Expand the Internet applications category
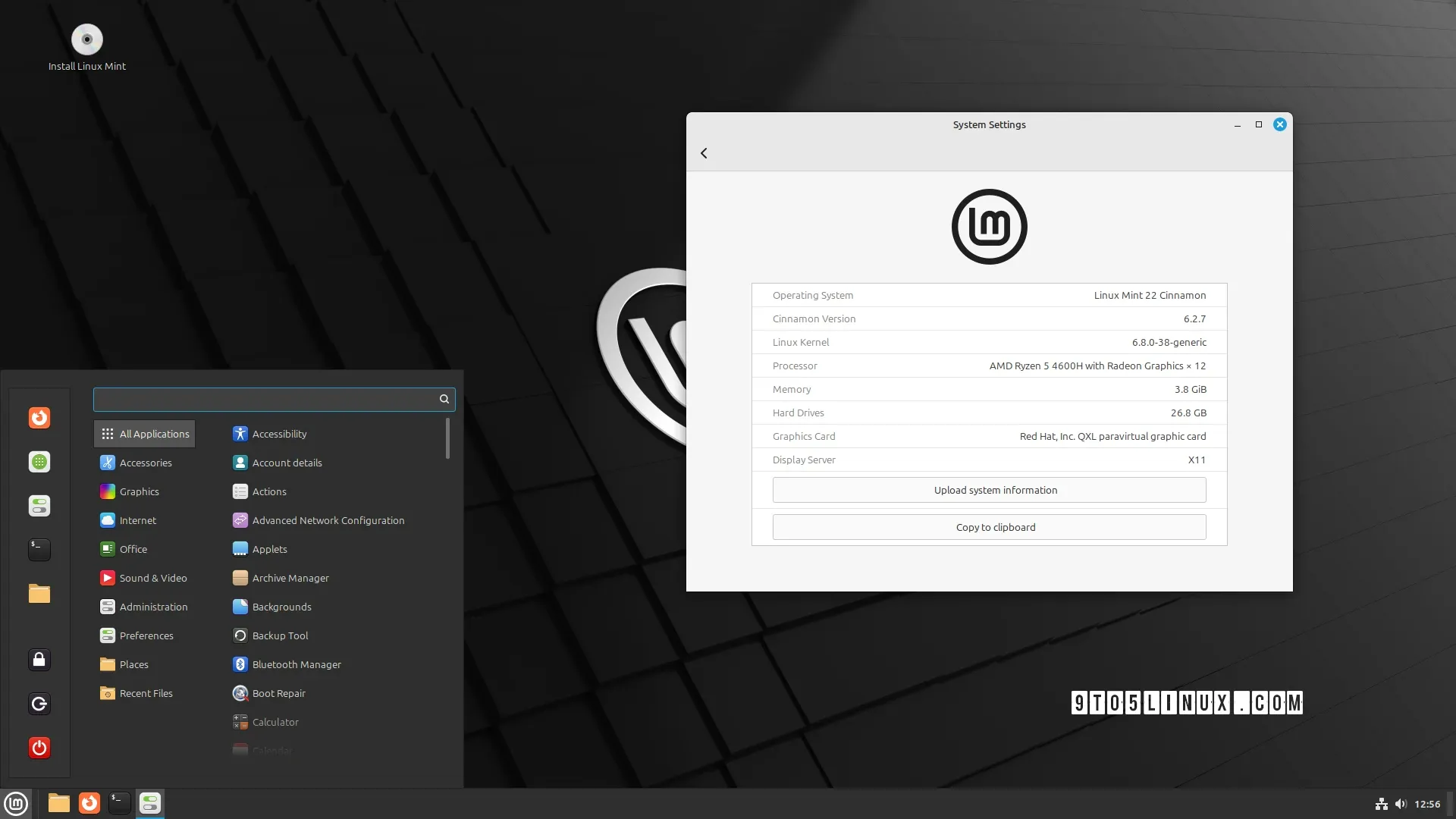 137,519
